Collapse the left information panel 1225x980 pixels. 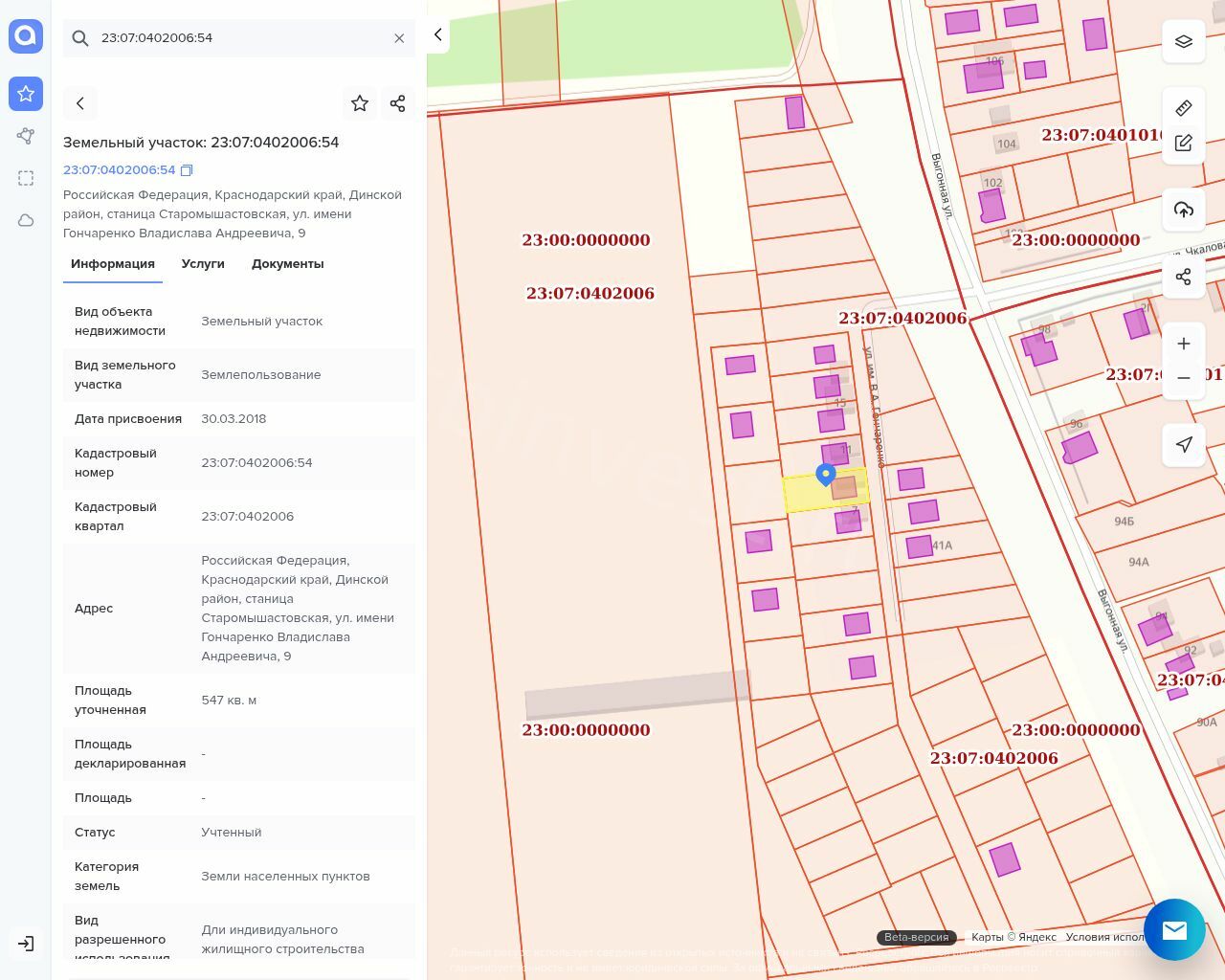[x=437, y=35]
